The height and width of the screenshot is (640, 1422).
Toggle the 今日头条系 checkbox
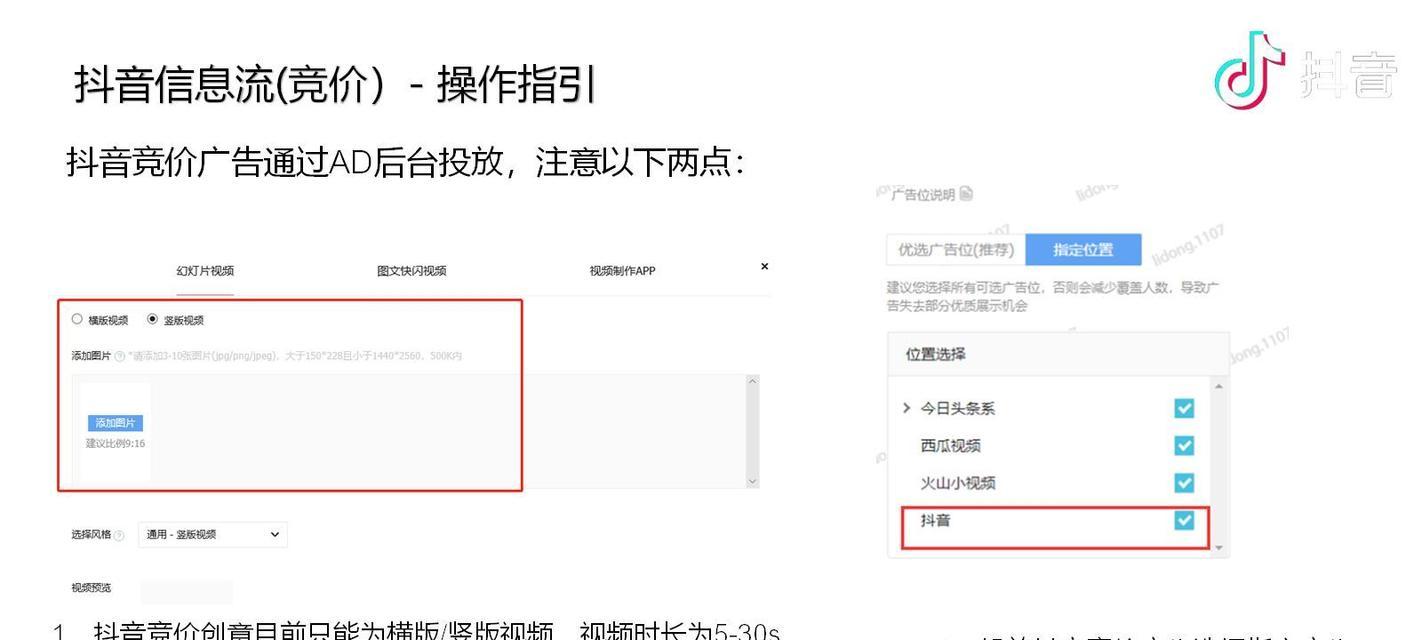coord(1184,408)
